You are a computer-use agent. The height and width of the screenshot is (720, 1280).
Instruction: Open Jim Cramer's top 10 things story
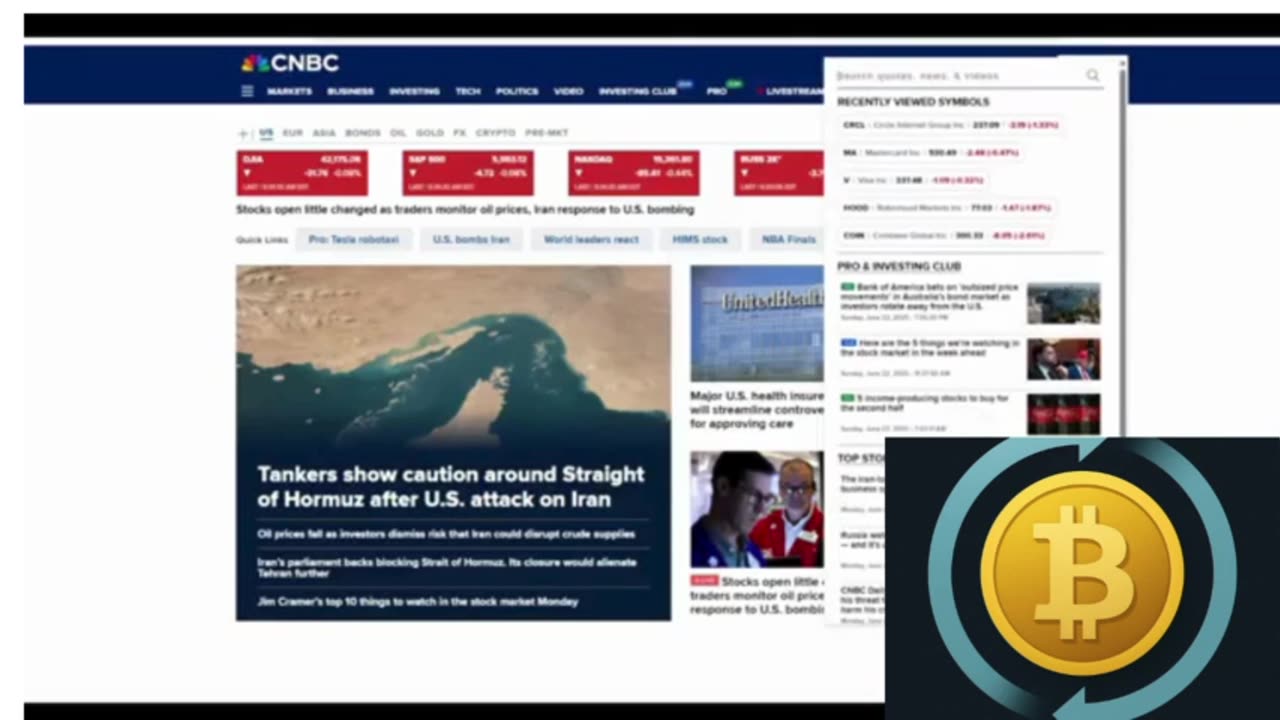[x=418, y=602]
